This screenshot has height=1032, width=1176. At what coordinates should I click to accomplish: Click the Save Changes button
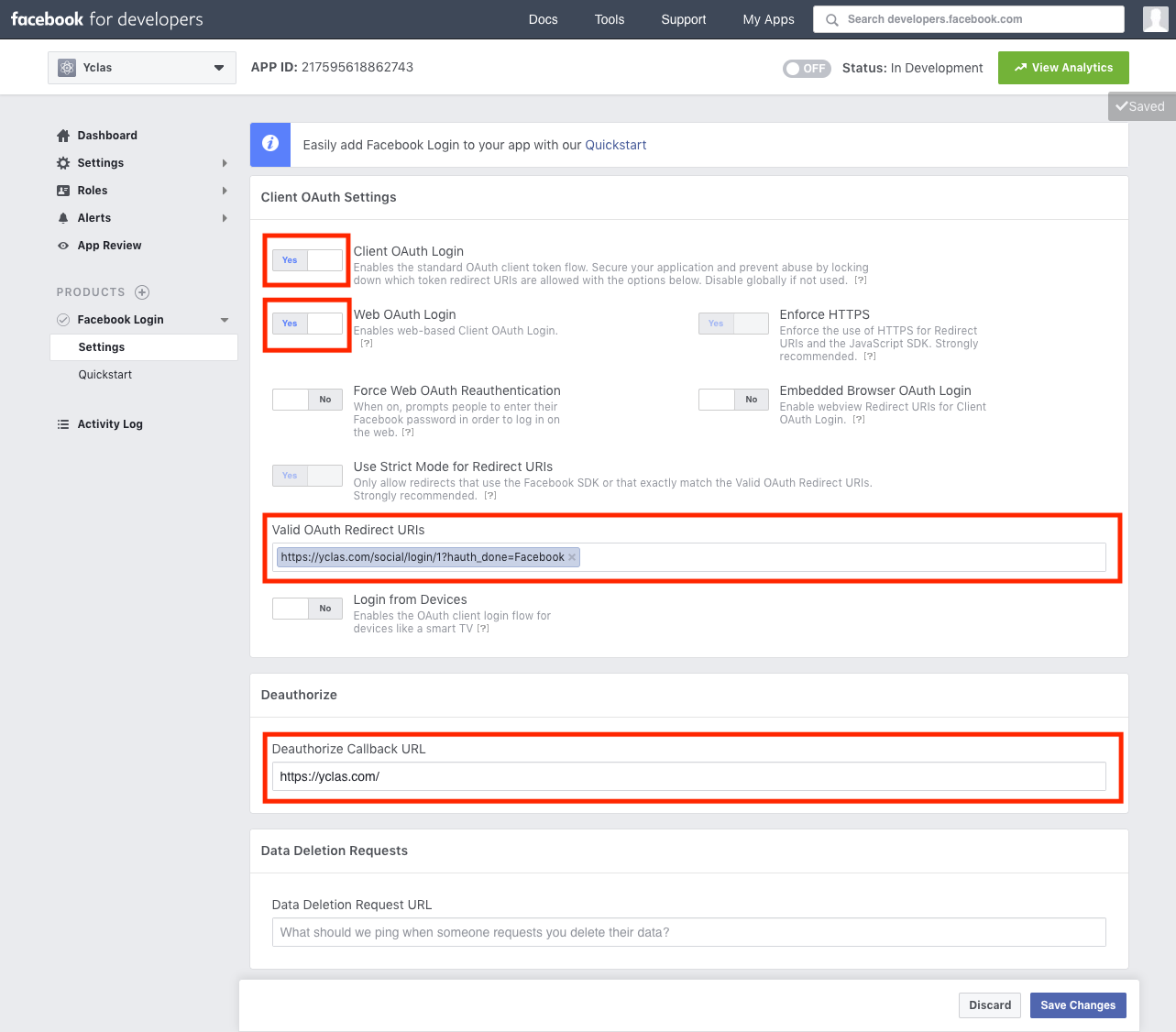1078,1005
